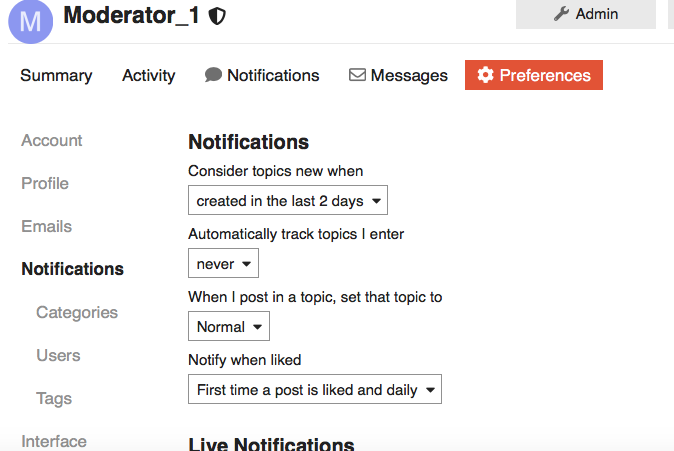This screenshot has height=451, width=674.
Task: Select the Preferences tab
Action: (x=534, y=75)
